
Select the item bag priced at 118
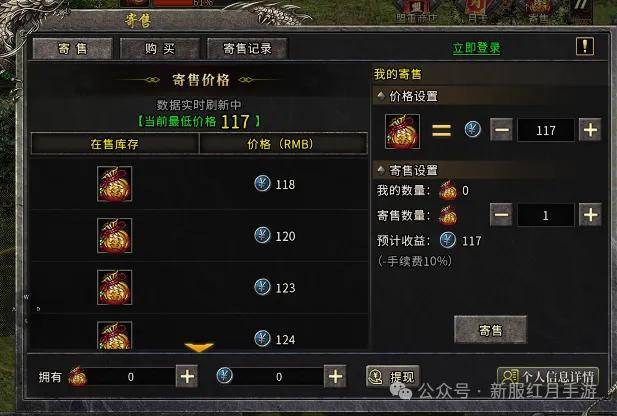coord(115,184)
